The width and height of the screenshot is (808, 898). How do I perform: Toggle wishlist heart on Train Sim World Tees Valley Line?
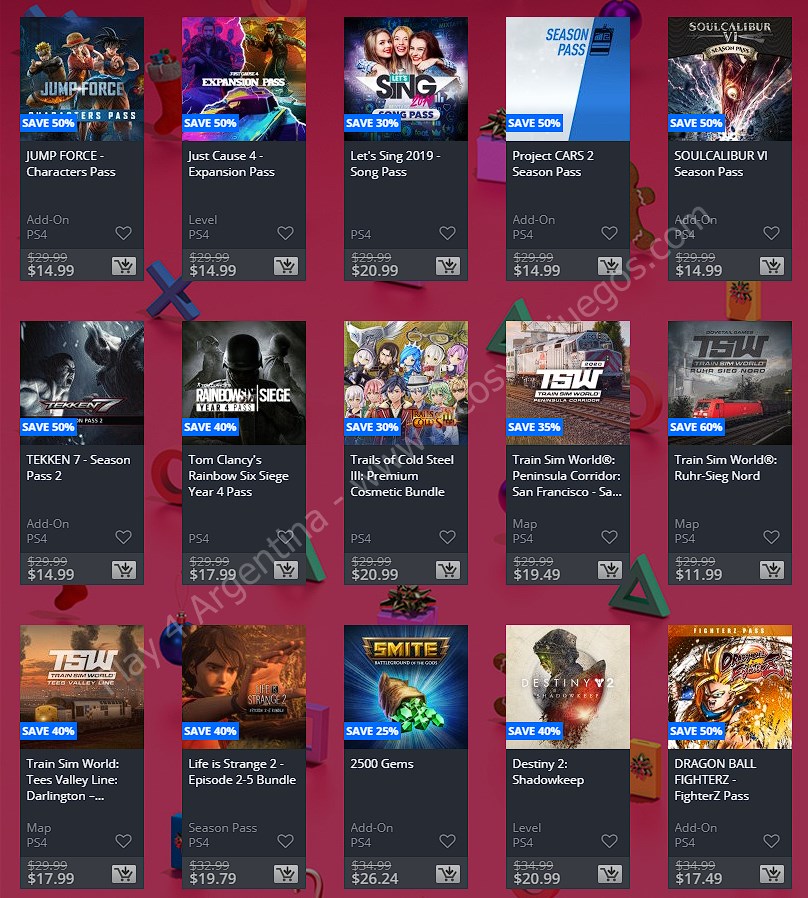click(123, 841)
